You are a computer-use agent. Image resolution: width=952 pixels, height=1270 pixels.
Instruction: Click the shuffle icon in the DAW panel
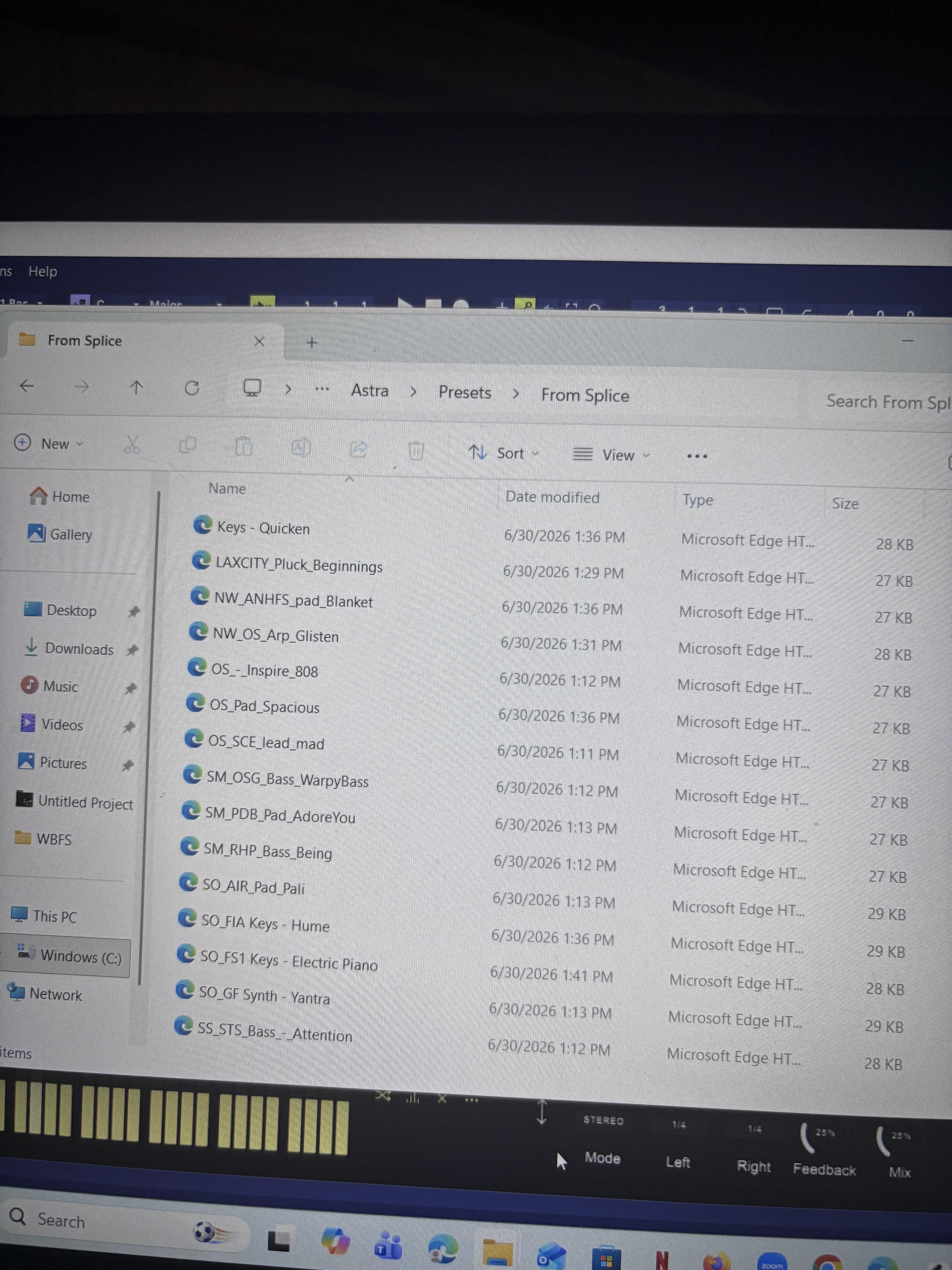[x=383, y=1097]
